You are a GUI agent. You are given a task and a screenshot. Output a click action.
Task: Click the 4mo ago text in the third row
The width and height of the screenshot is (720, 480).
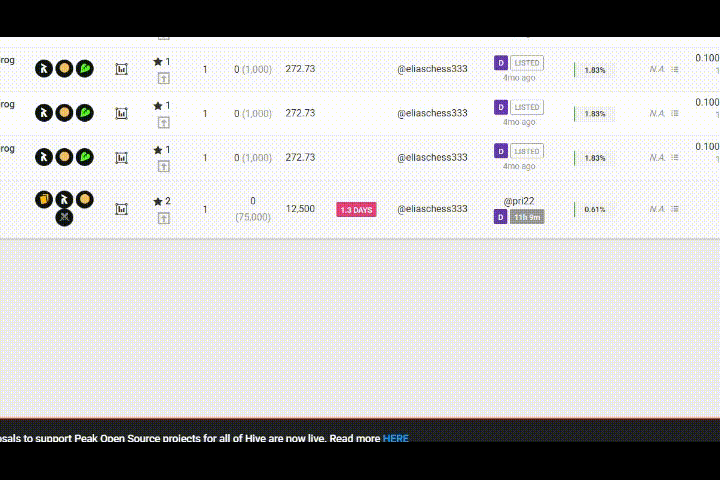point(519,166)
